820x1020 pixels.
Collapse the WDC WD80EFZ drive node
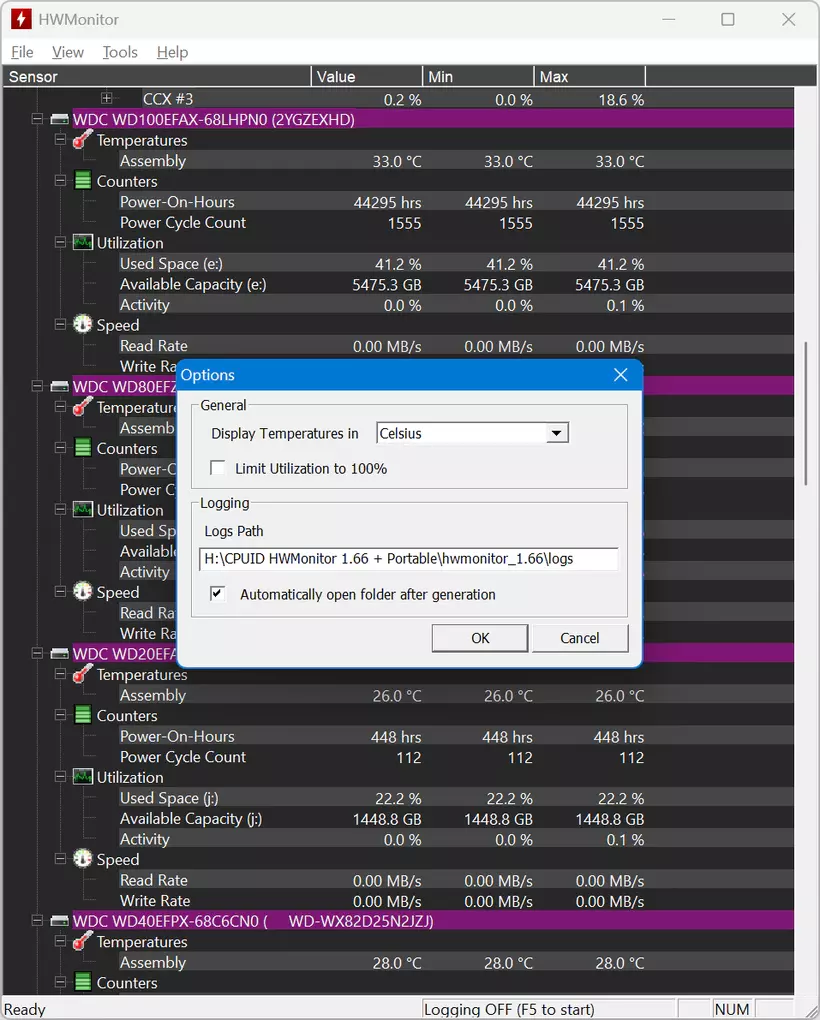[37, 386]
